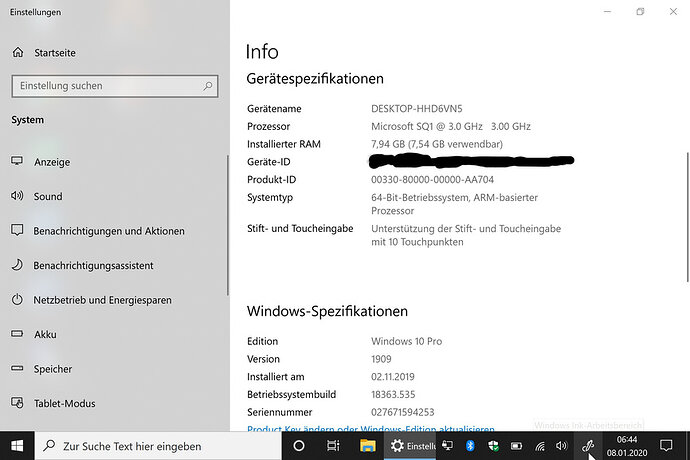
Task: Click the notifications speech-bubble icon in sidebar
Action: coord(17,230)
